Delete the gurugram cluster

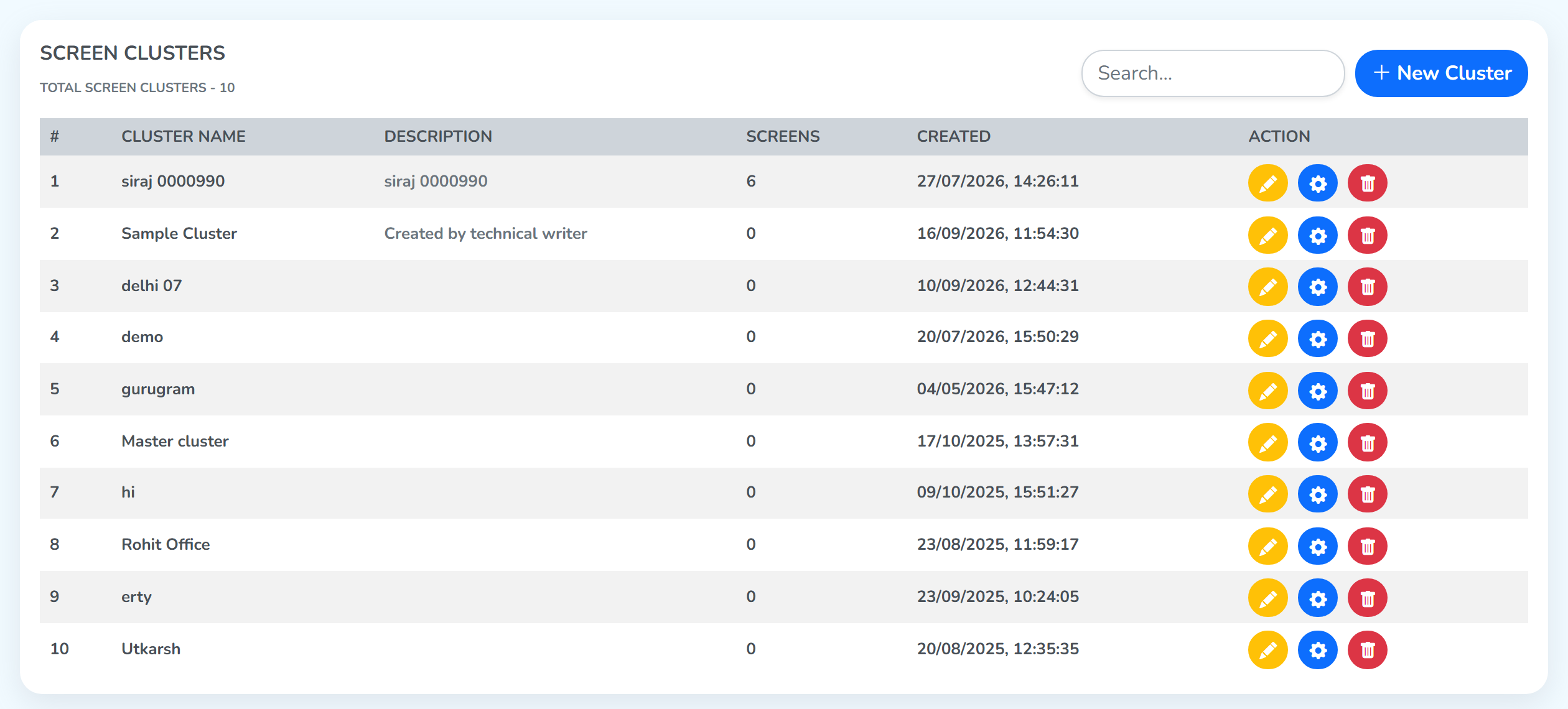(x=1367, y=391)
